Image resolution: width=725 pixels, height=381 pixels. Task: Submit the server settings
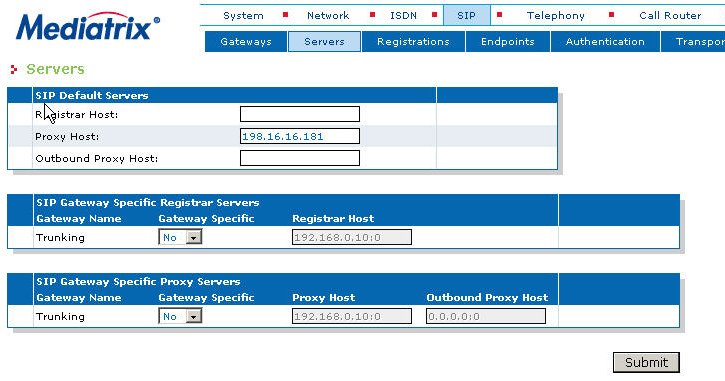(x=646, y=362)
